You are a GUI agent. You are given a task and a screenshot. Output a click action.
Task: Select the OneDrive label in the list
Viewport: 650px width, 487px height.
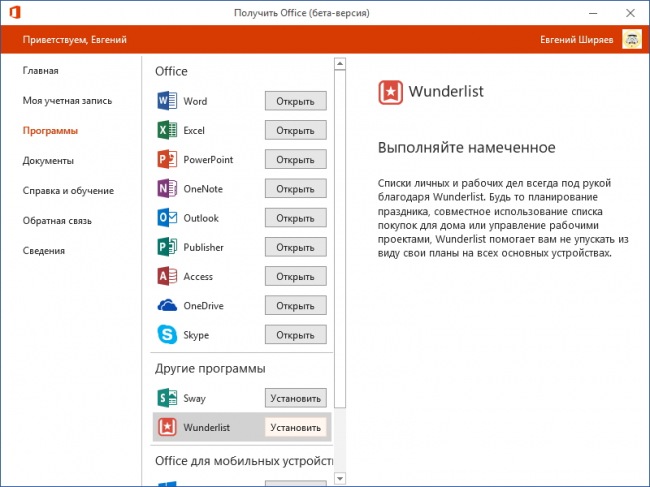pos(204,305)
